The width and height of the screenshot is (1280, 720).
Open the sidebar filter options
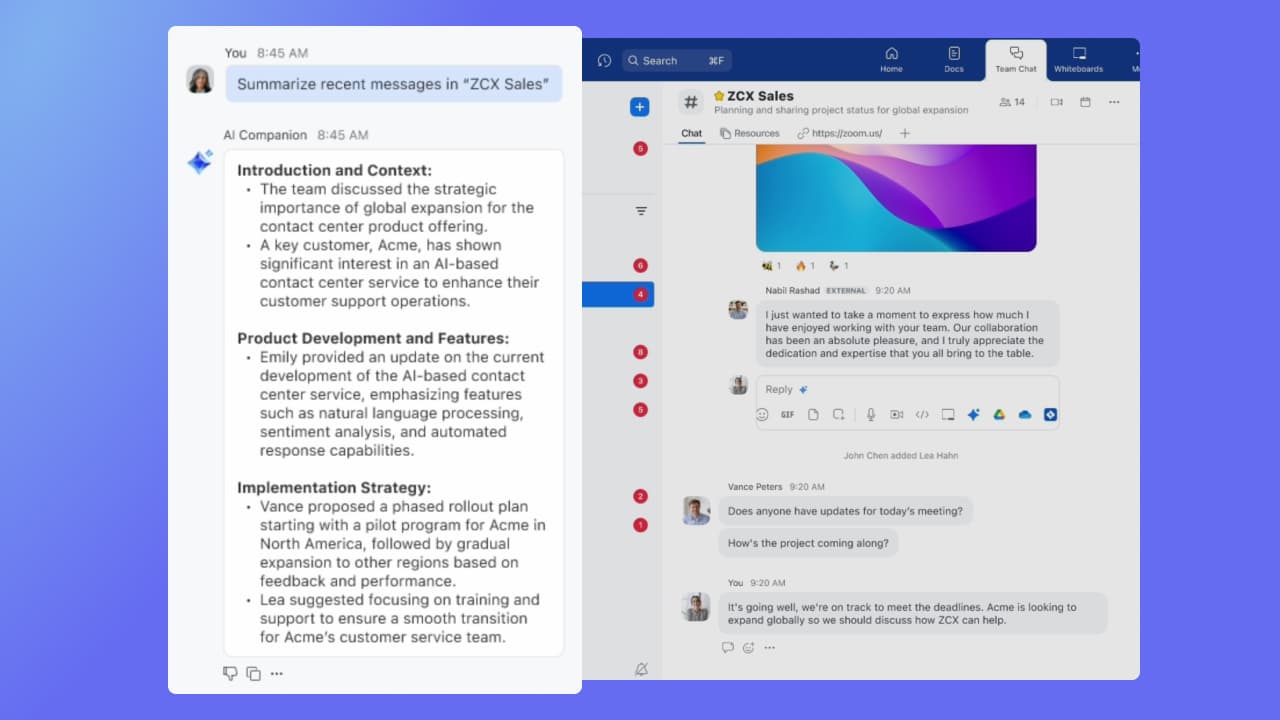[x=641, y=211]
